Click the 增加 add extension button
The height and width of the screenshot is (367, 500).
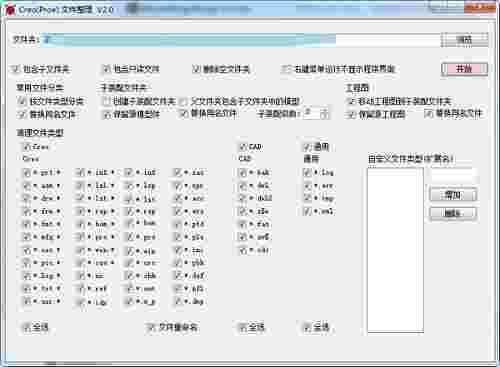click(x=453, y=195)
